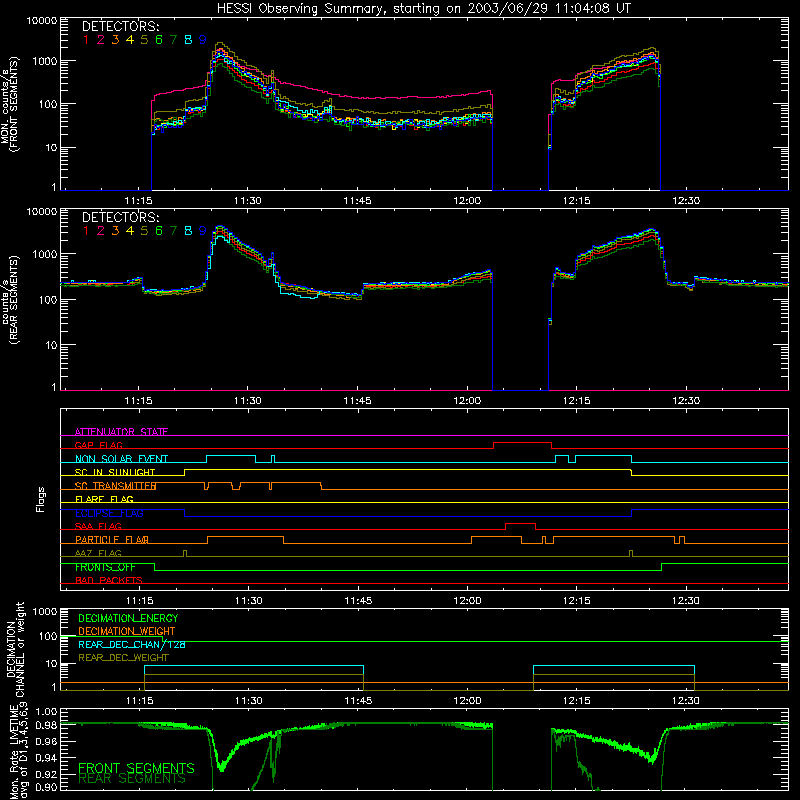The height and width of the screenshot is (800, 800).
Task: Click the 10000 tick on front segments axis
Action: pos(42,20)
